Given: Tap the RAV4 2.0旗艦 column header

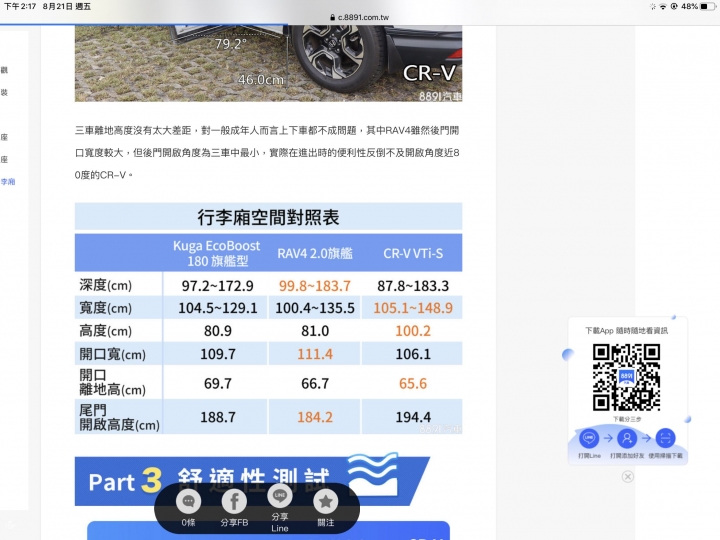Looking at the screenshot, I should tap(315, 253).
